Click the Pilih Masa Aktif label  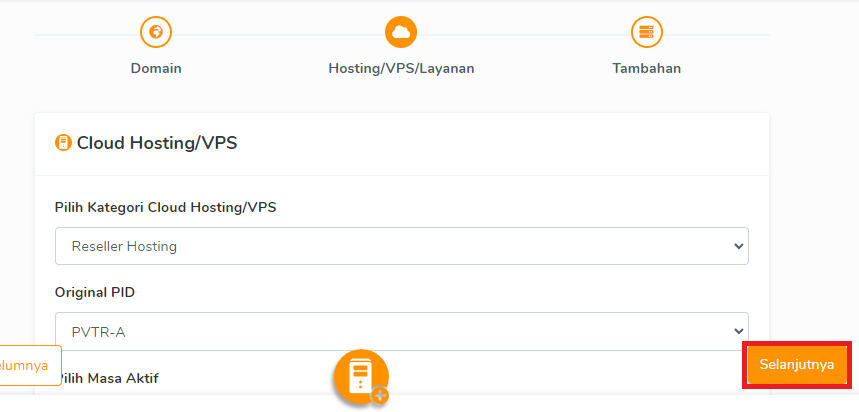tap(108, 378)
